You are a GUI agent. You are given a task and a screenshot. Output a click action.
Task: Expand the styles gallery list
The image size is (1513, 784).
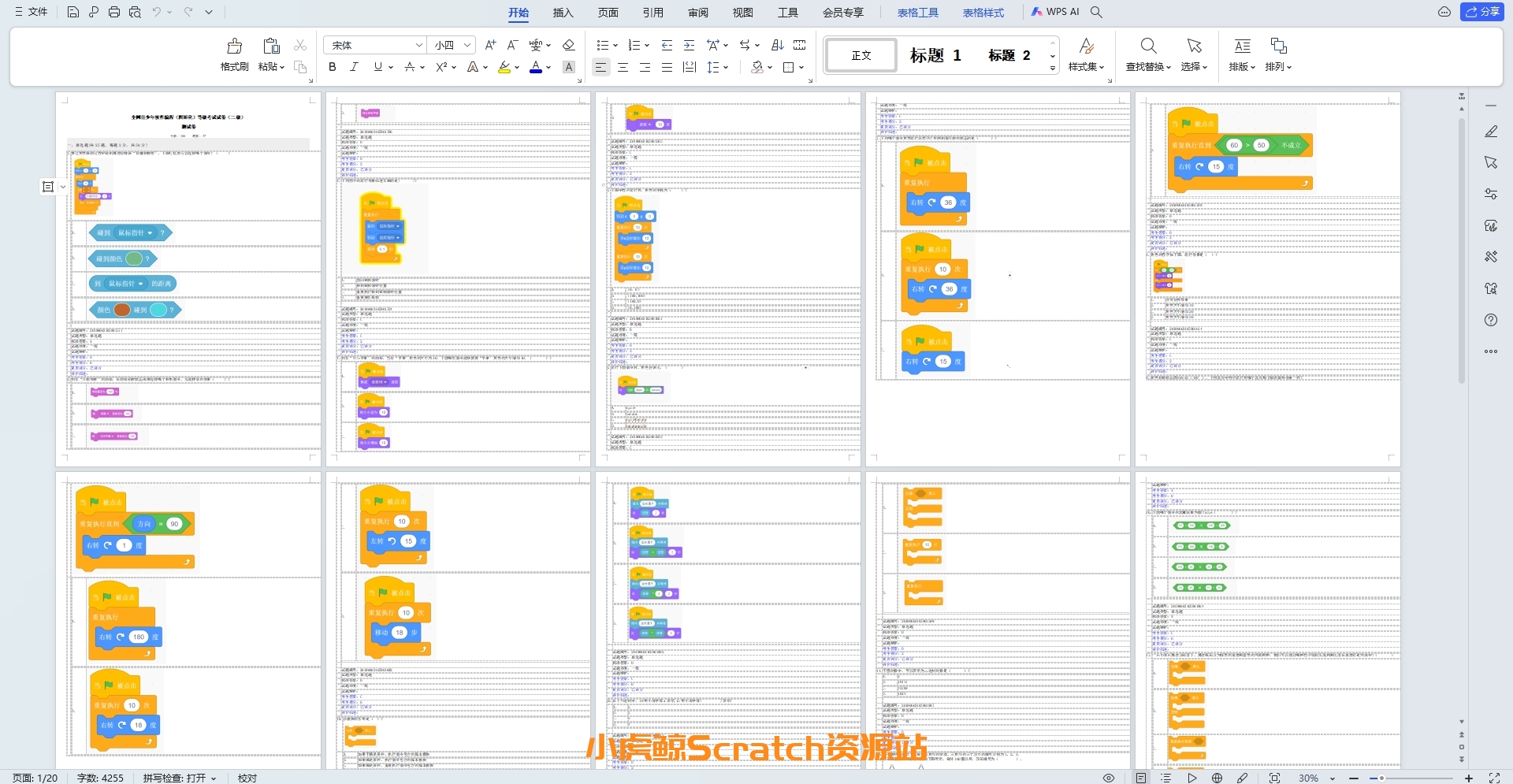tap(1053, 69)
